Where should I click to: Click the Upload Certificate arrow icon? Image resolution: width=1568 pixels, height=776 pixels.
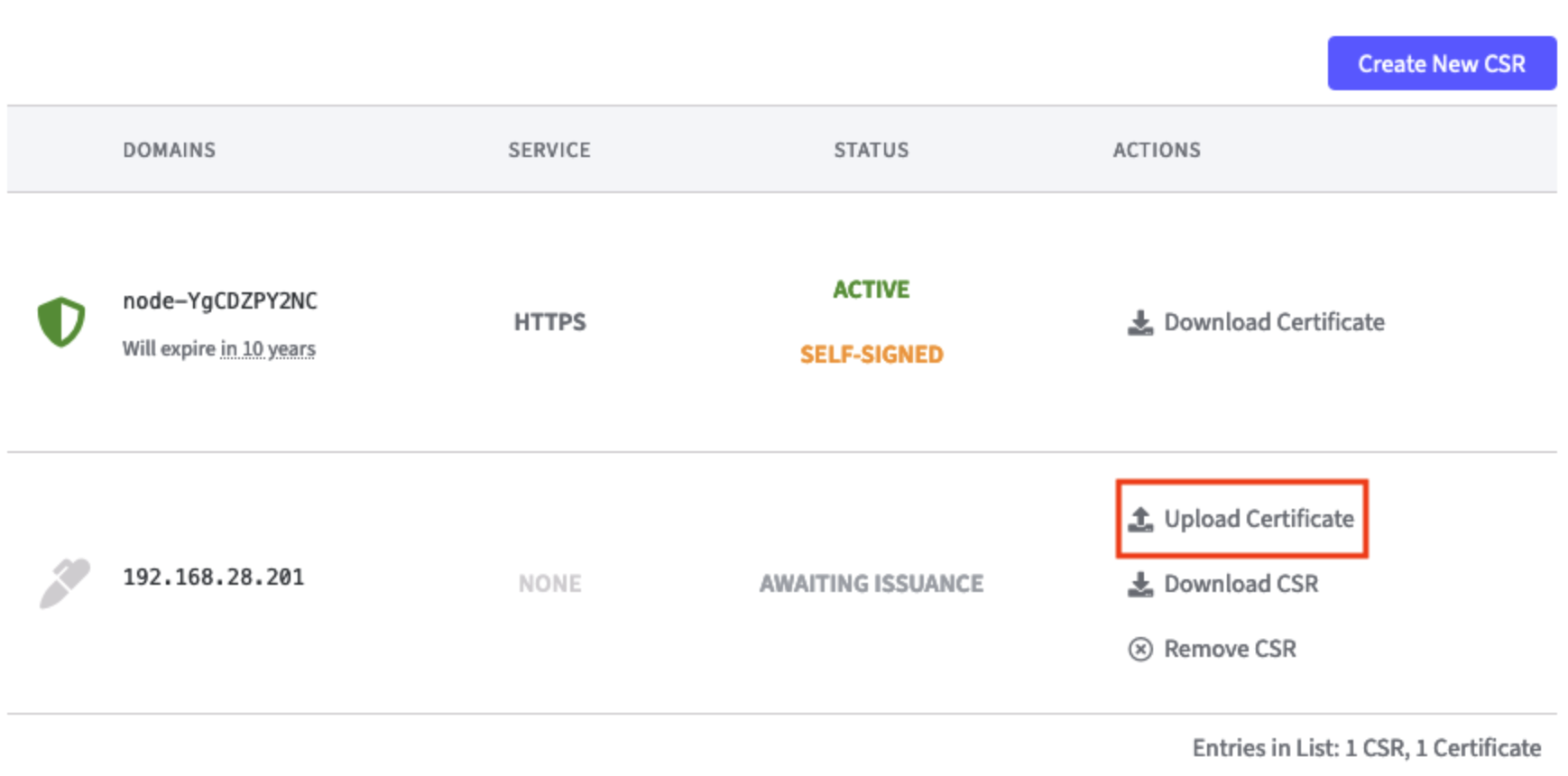pos(1140,519)
